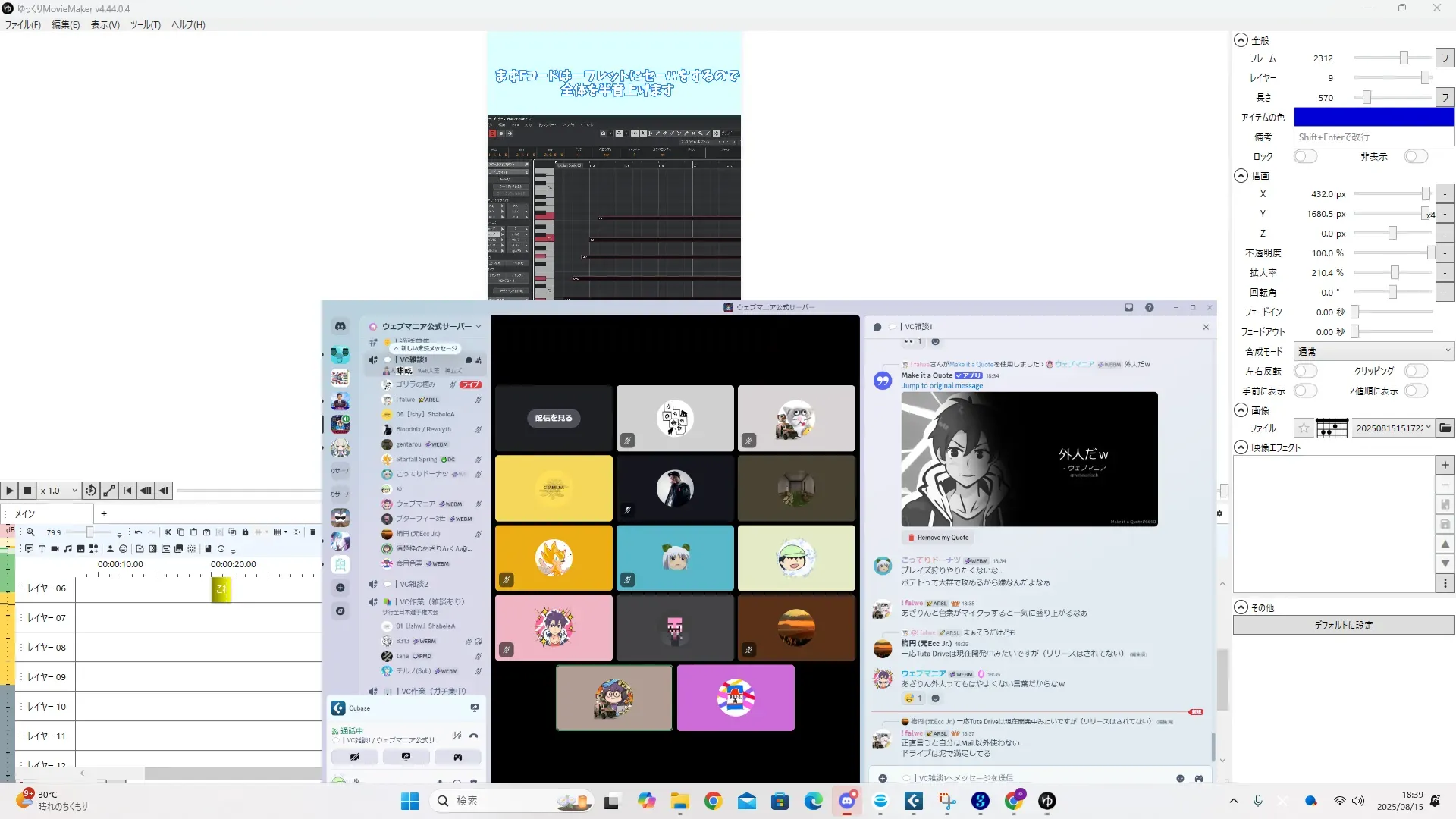Image resolution: width=1456 pixels, height=819 pixels.
Task: Click the Play button in playback controls
Action: pyautogui.click(x=9, y=491)
